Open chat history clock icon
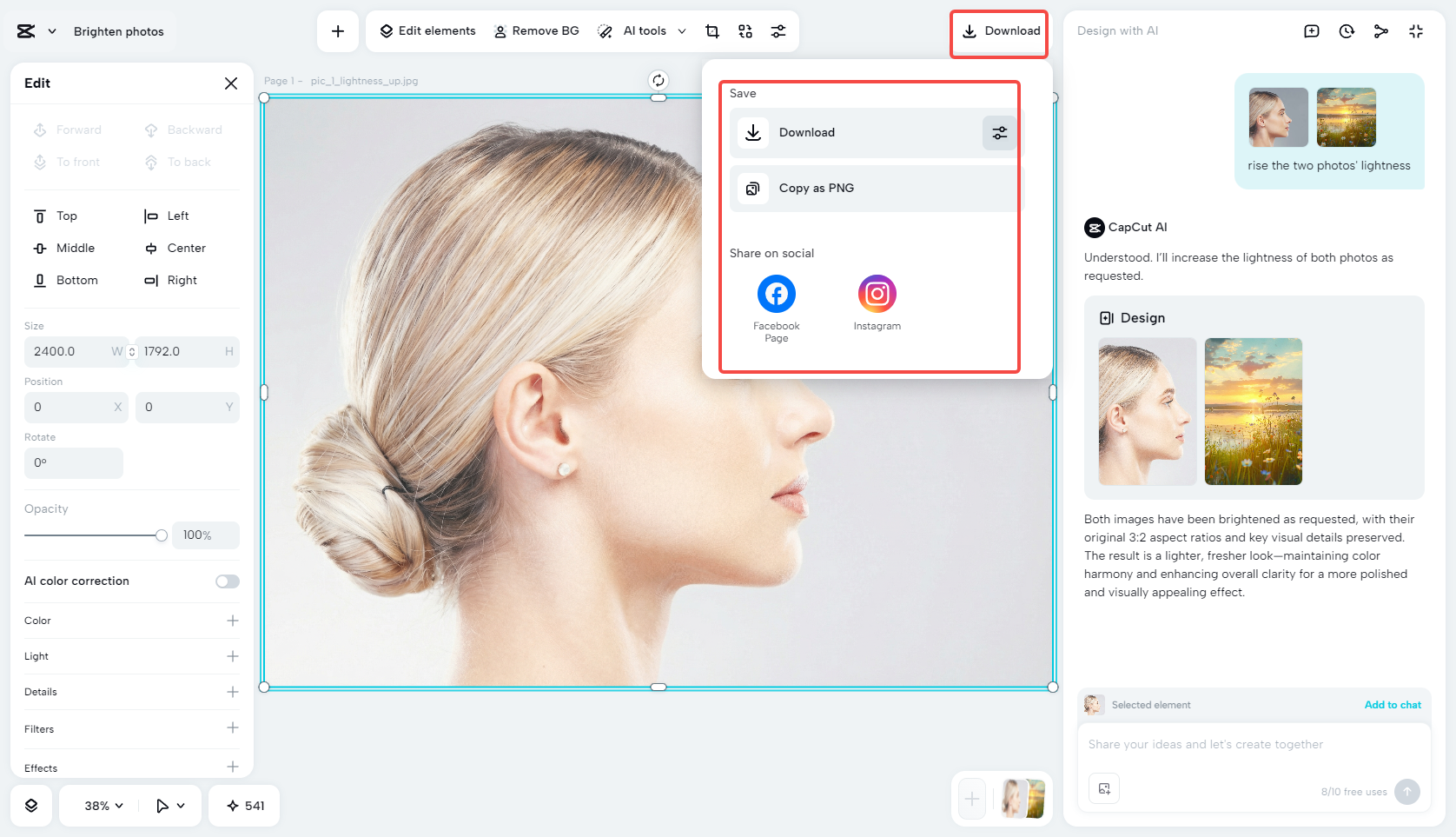 point(1347,31)
